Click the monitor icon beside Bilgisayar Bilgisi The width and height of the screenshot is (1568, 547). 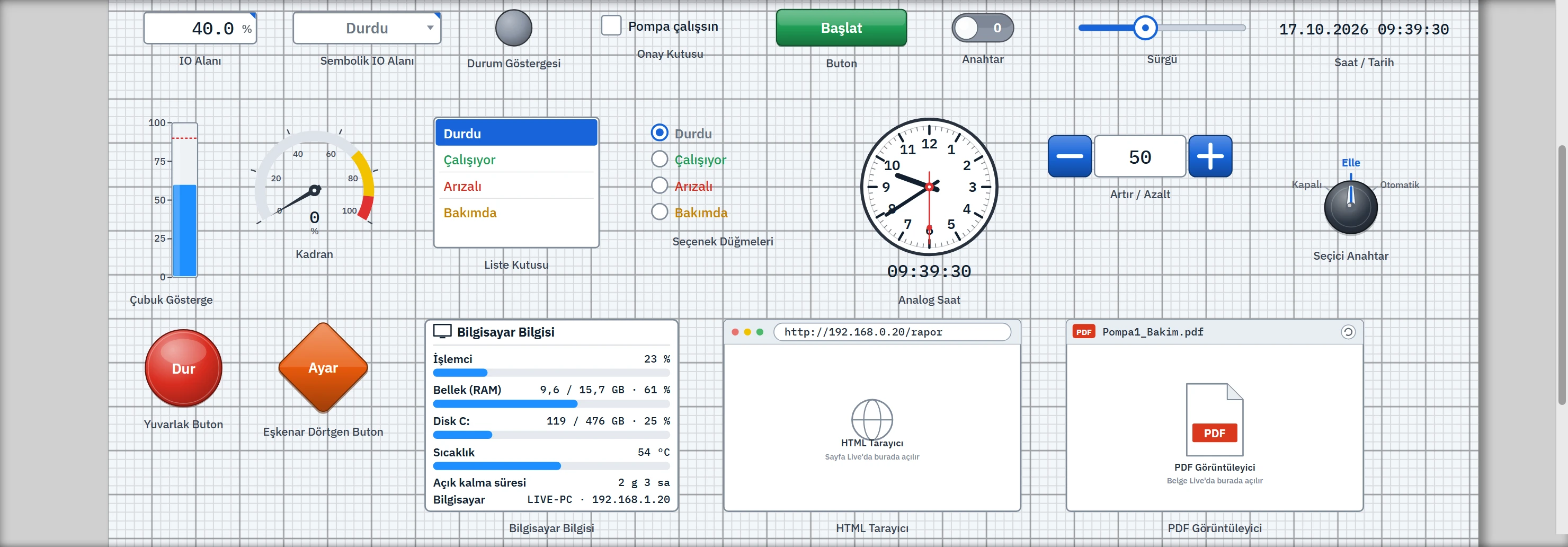coord(442,331)
